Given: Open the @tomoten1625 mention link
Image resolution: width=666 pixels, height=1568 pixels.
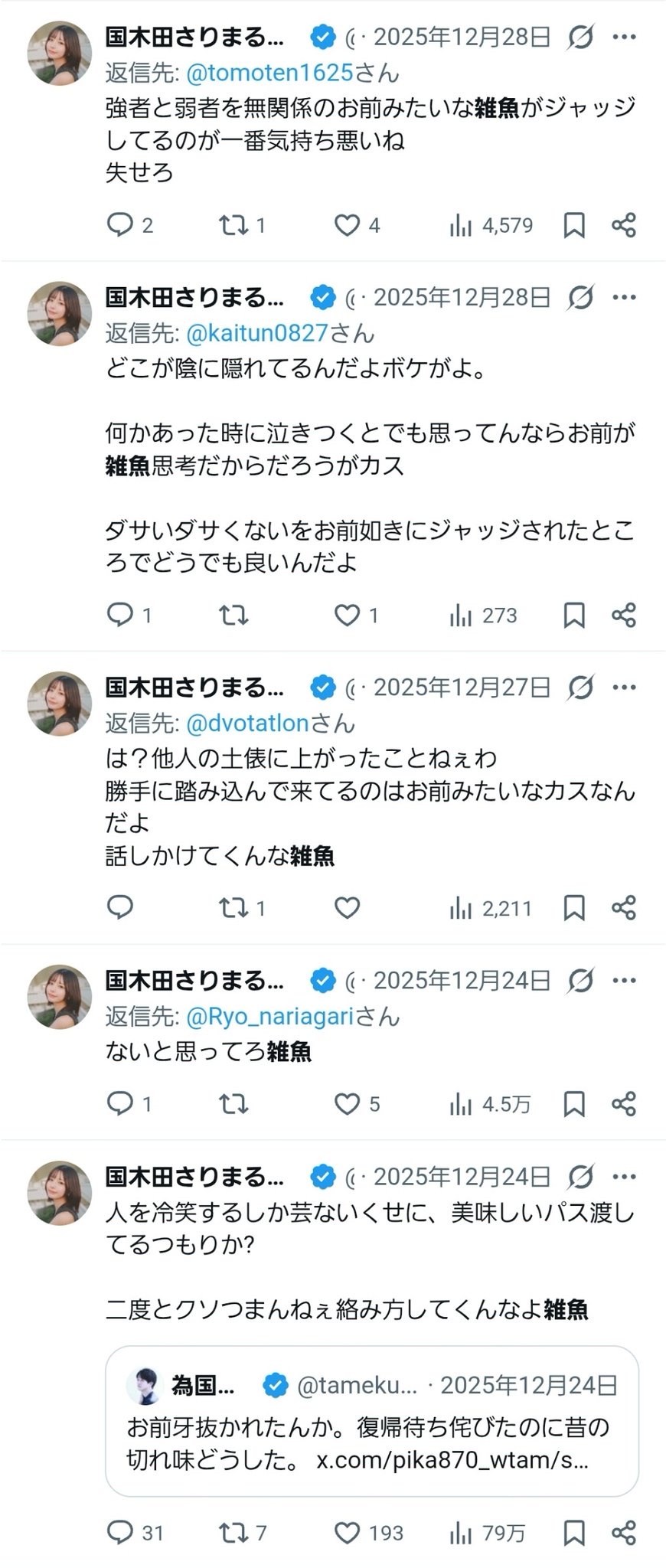Looking at the screenshot, I should [x=269, y=73].
